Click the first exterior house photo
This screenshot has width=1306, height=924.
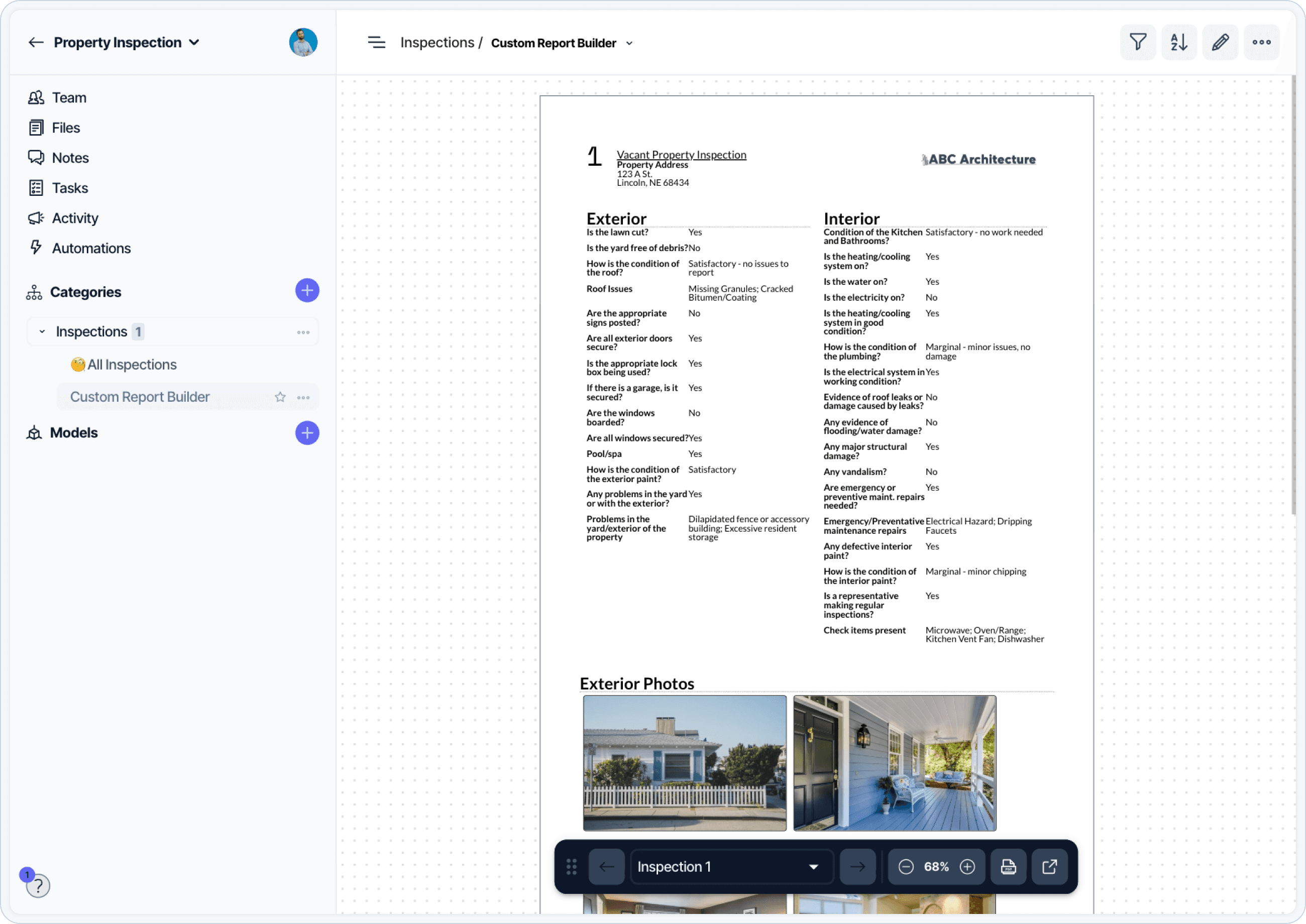pyautogui.click(x=685, y=763)
